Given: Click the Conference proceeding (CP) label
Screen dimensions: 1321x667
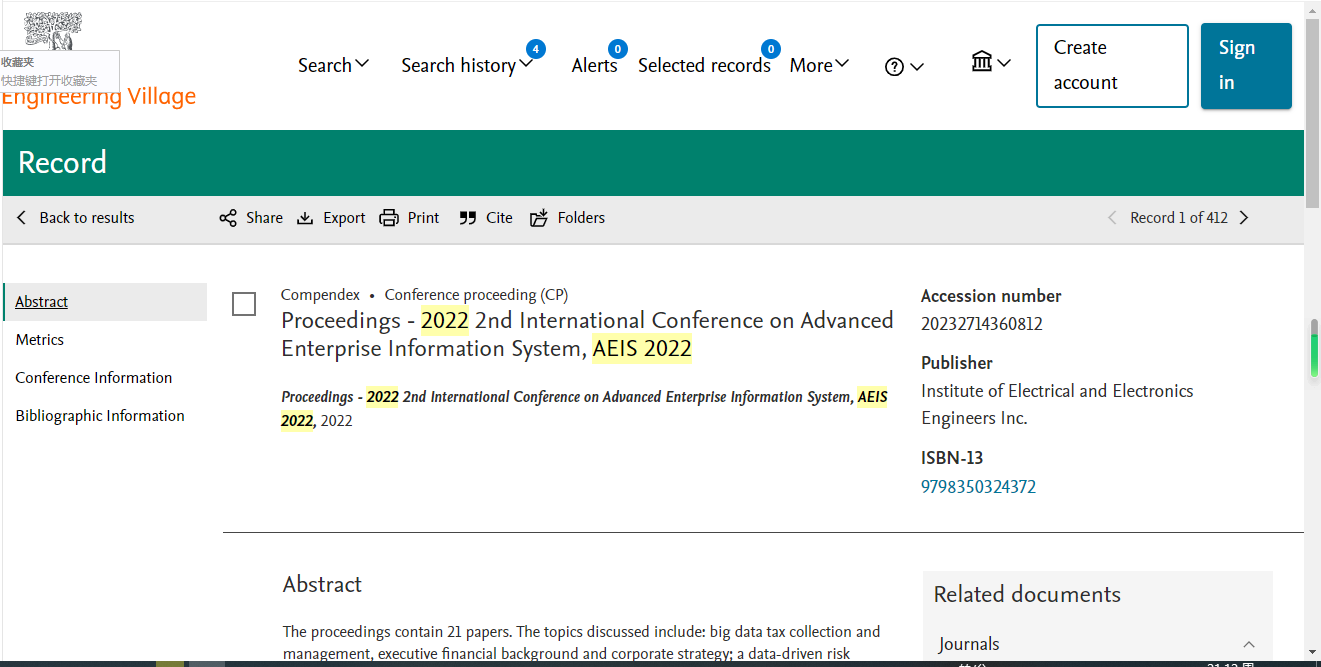Looking at the screenshot, I should click(476, 295).
